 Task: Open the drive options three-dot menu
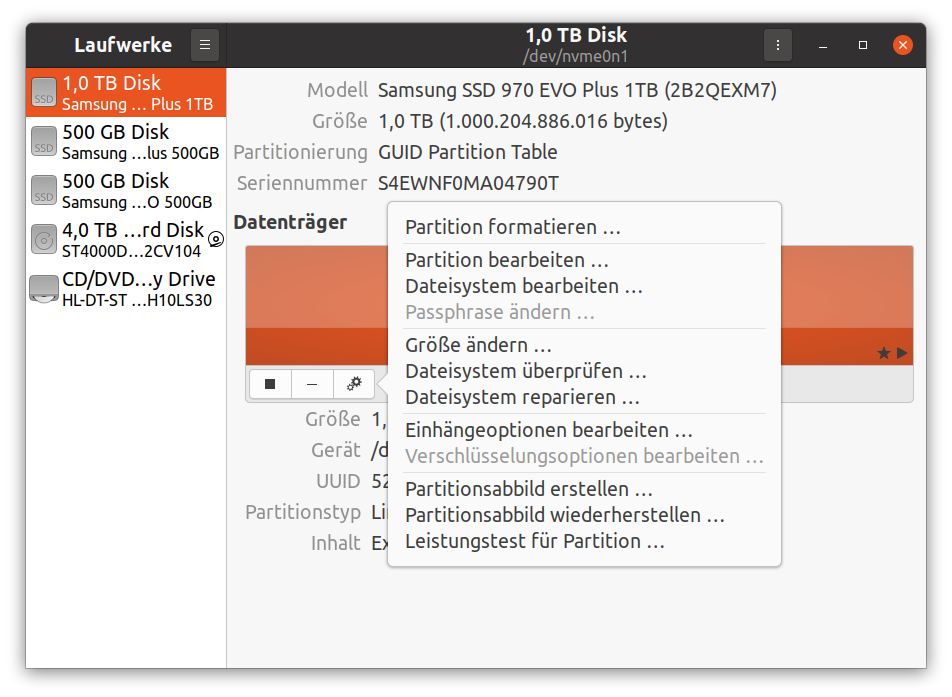(777, 45)
